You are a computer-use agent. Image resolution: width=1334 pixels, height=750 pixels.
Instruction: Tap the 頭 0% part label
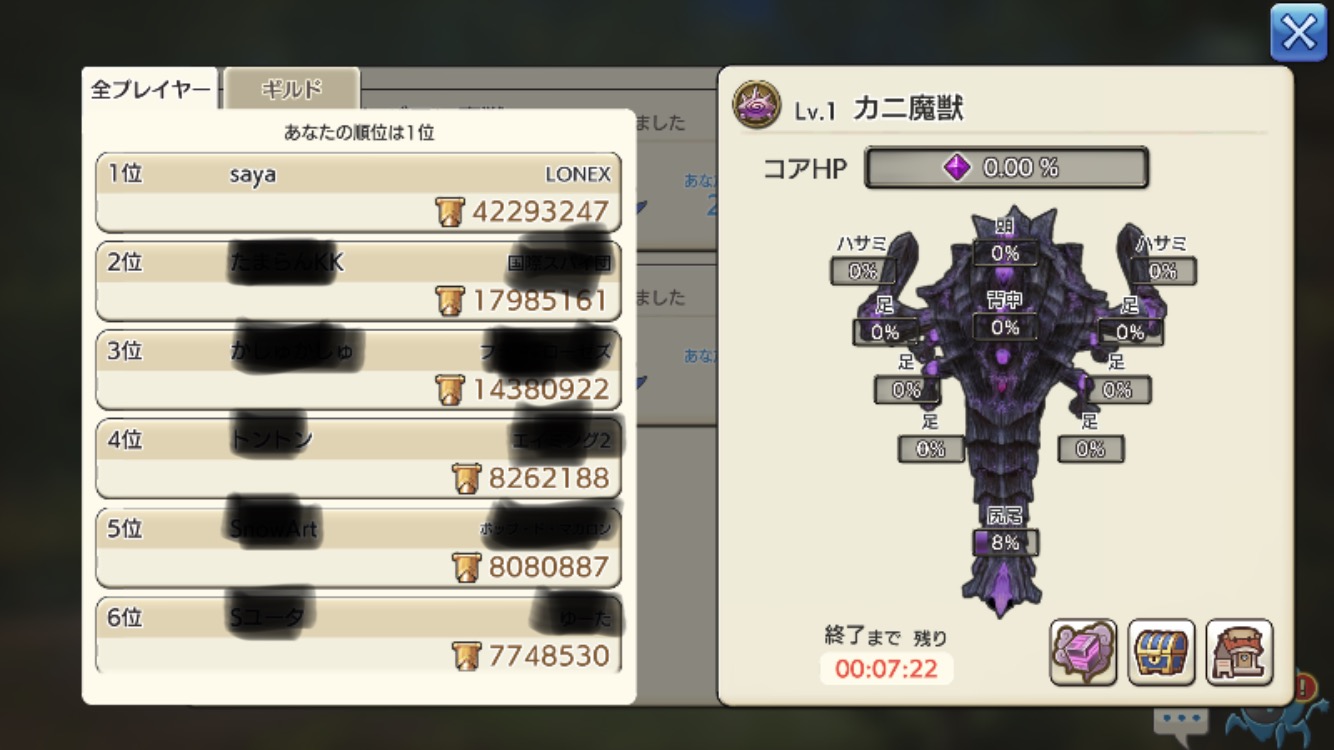(x=1005, y=254)
